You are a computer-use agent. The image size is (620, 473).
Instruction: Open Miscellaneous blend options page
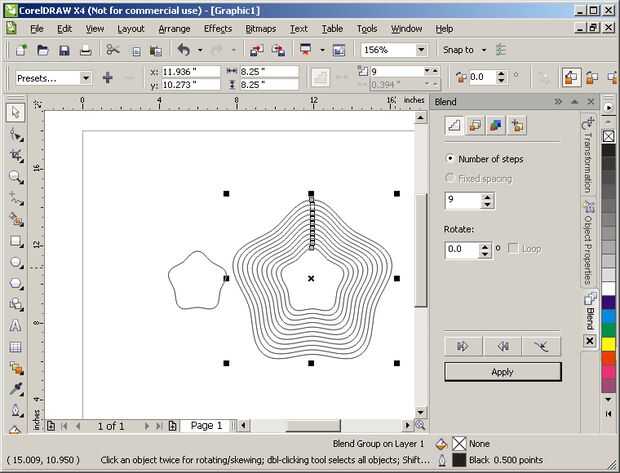click(517, 126)
